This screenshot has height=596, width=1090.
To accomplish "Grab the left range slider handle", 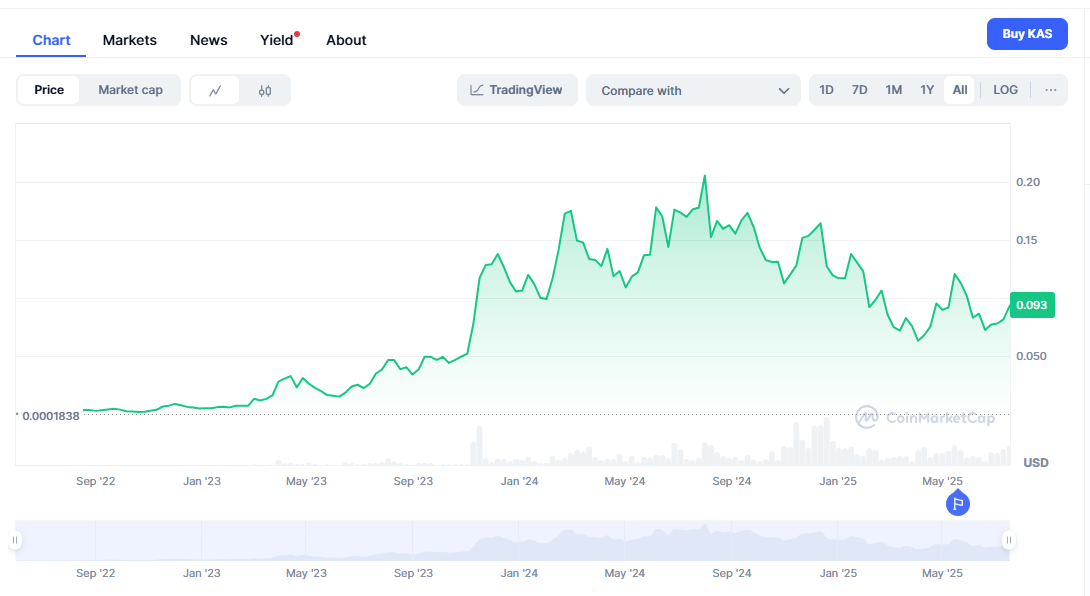I will (15, 540).
